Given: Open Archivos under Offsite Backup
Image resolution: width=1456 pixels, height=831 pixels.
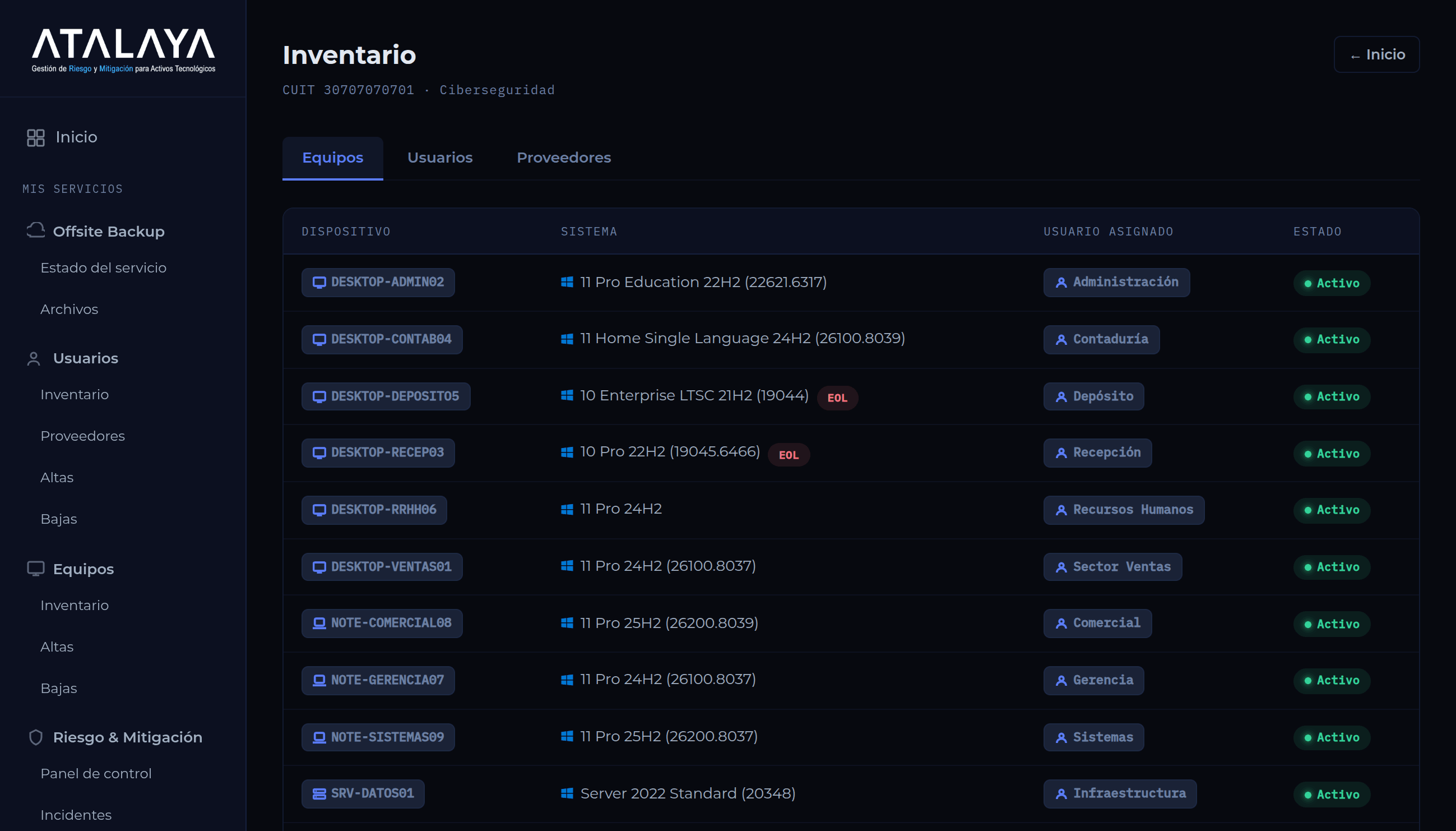Looking at the screenshot, I should click(69, 310).
